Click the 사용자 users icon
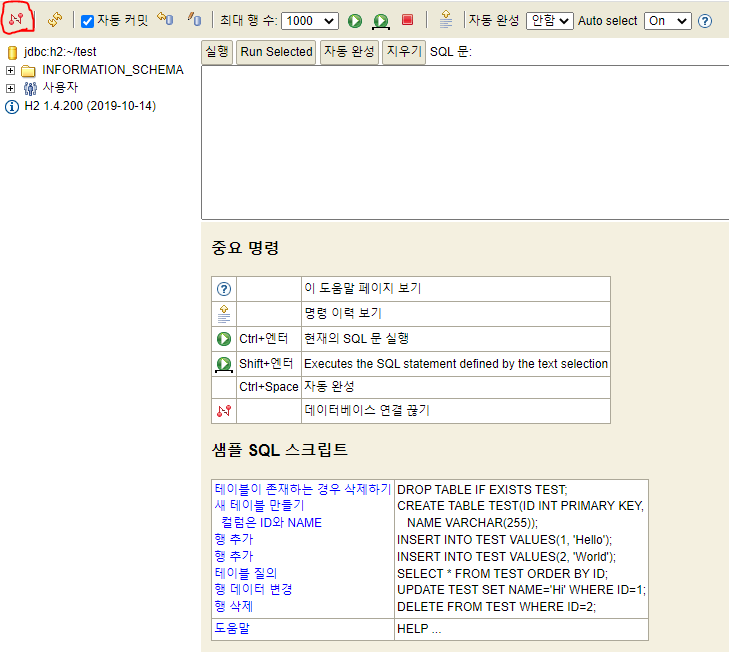 click(x=30, y=88)
